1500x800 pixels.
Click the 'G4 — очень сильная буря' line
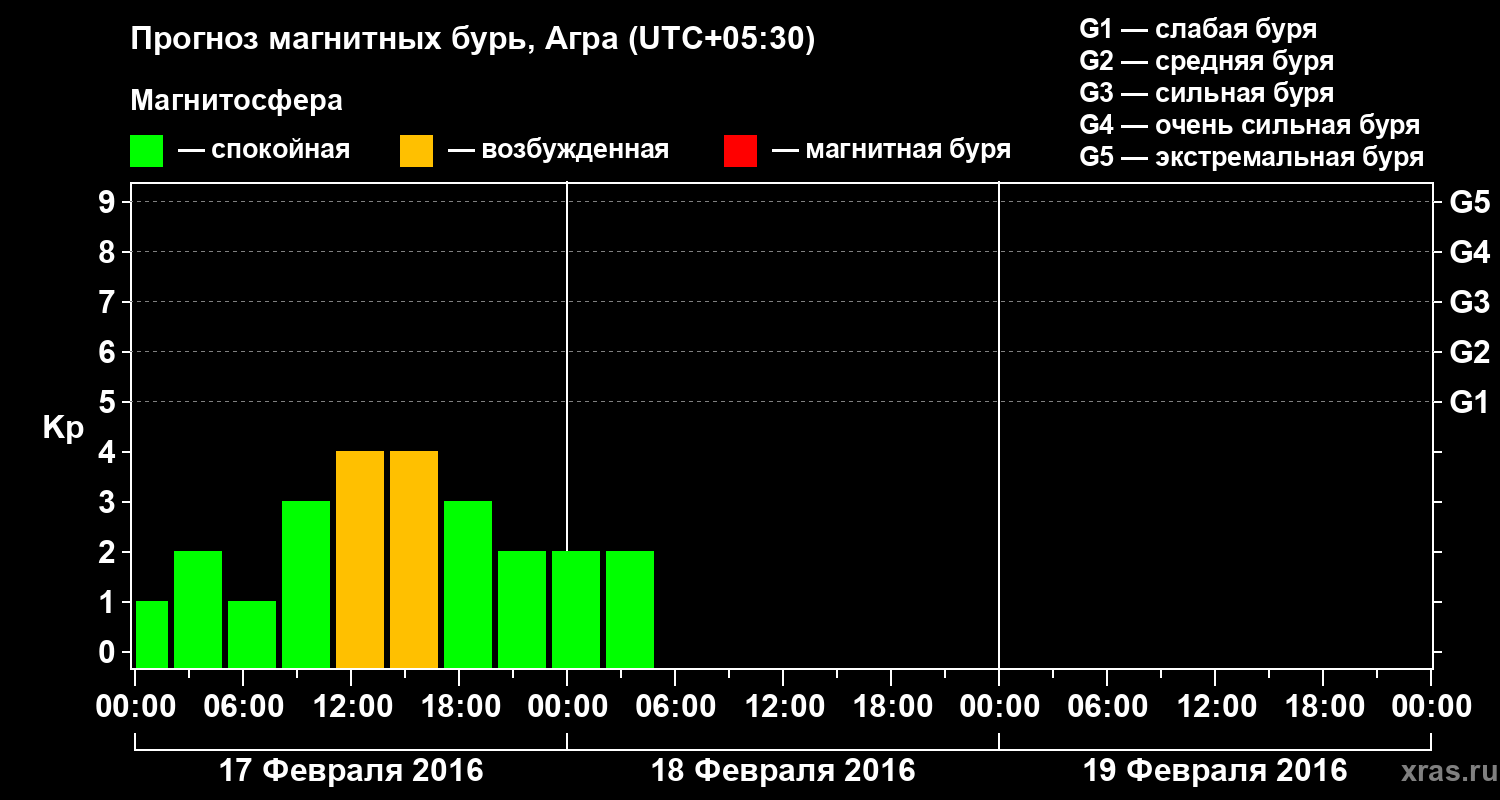tap(1250, 125)
